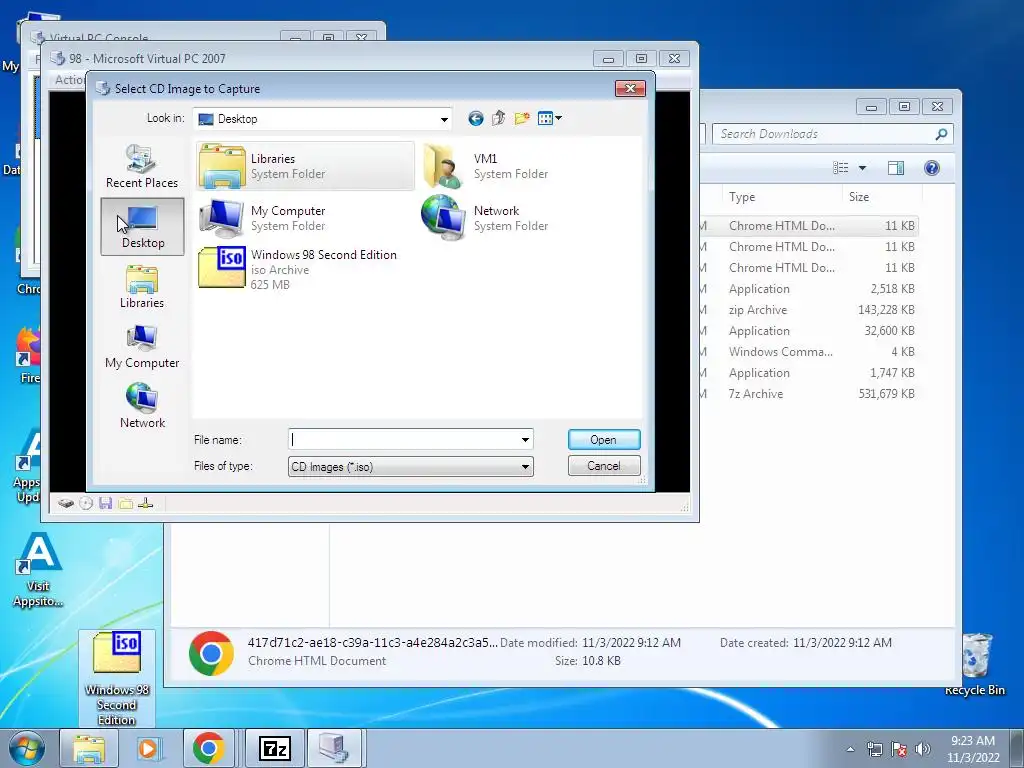Select the Libraries system folder in file list
1024x768 pixels.
coord(305,166)
